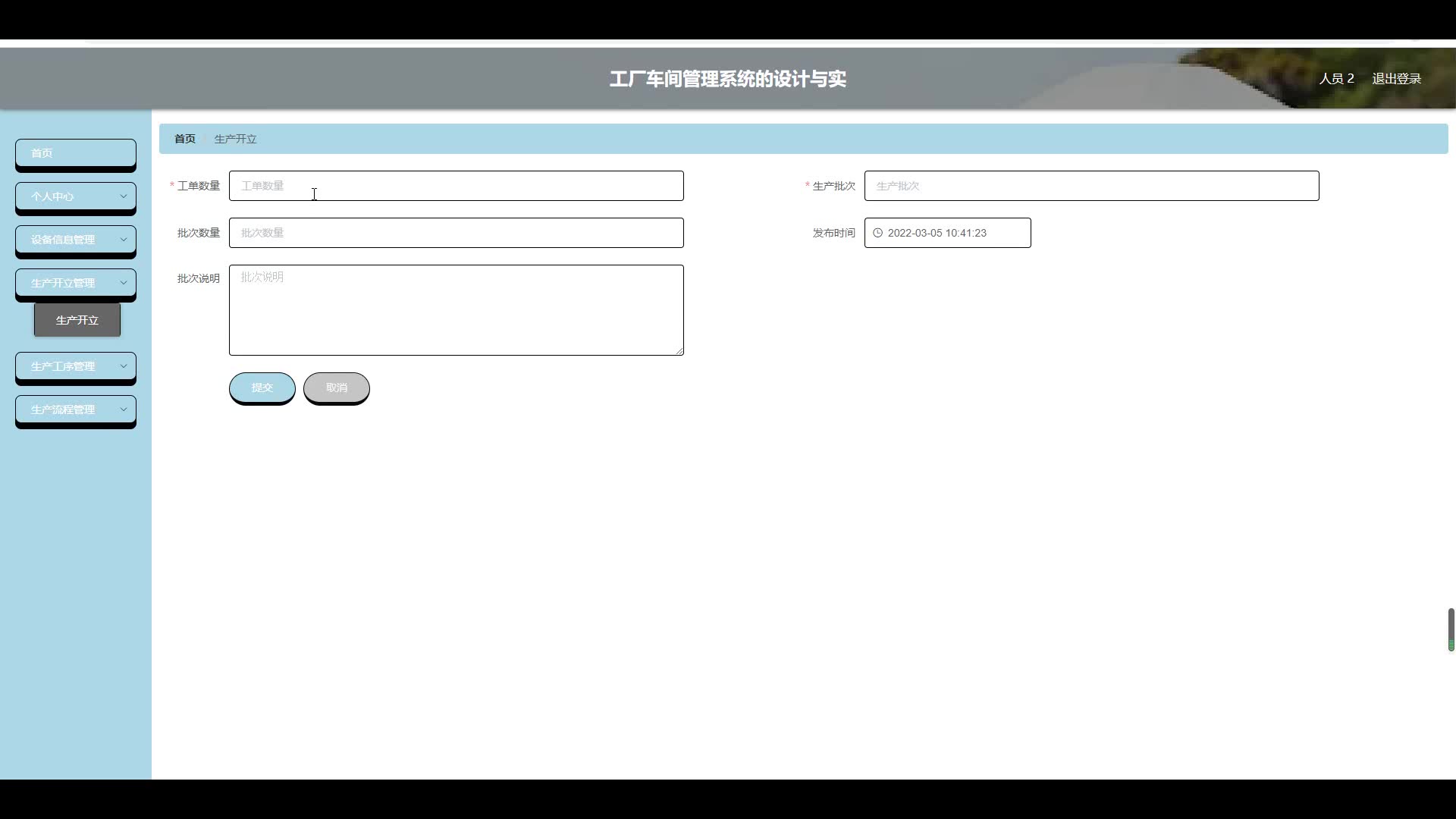Image resolution: width=1456 pixels, height=819 pixels.
Task: Select the 生产开立 submenu item
Action: [77, 320]
